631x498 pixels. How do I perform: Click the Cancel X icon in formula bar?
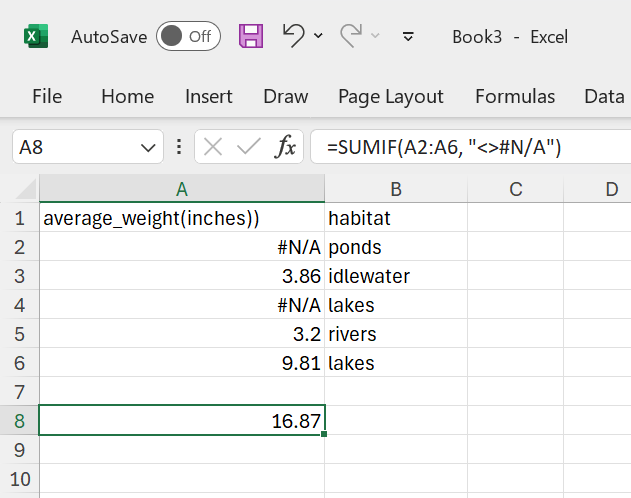[x=213, y=148]
